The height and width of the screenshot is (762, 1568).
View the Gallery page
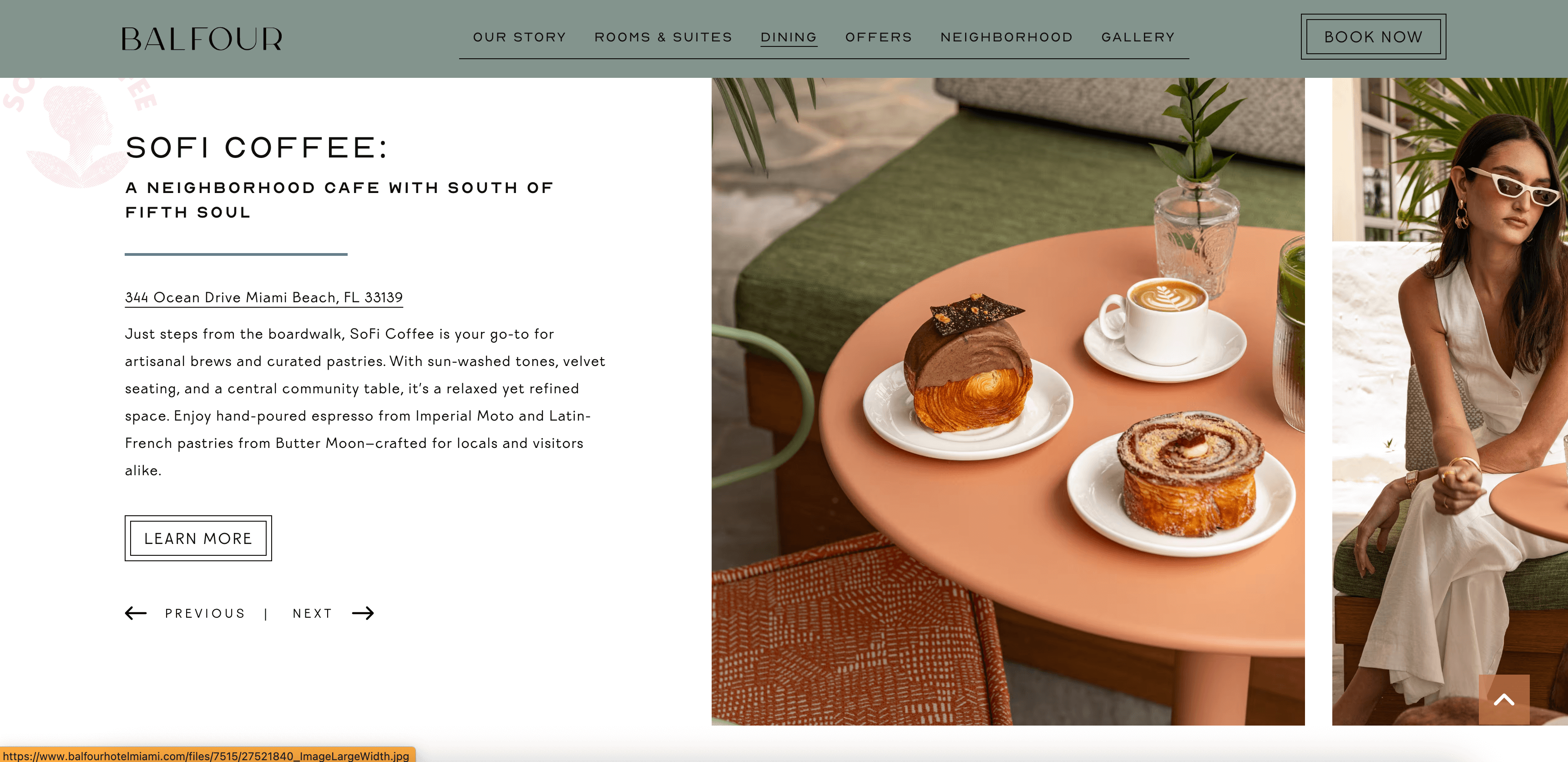coord(1138,37)
